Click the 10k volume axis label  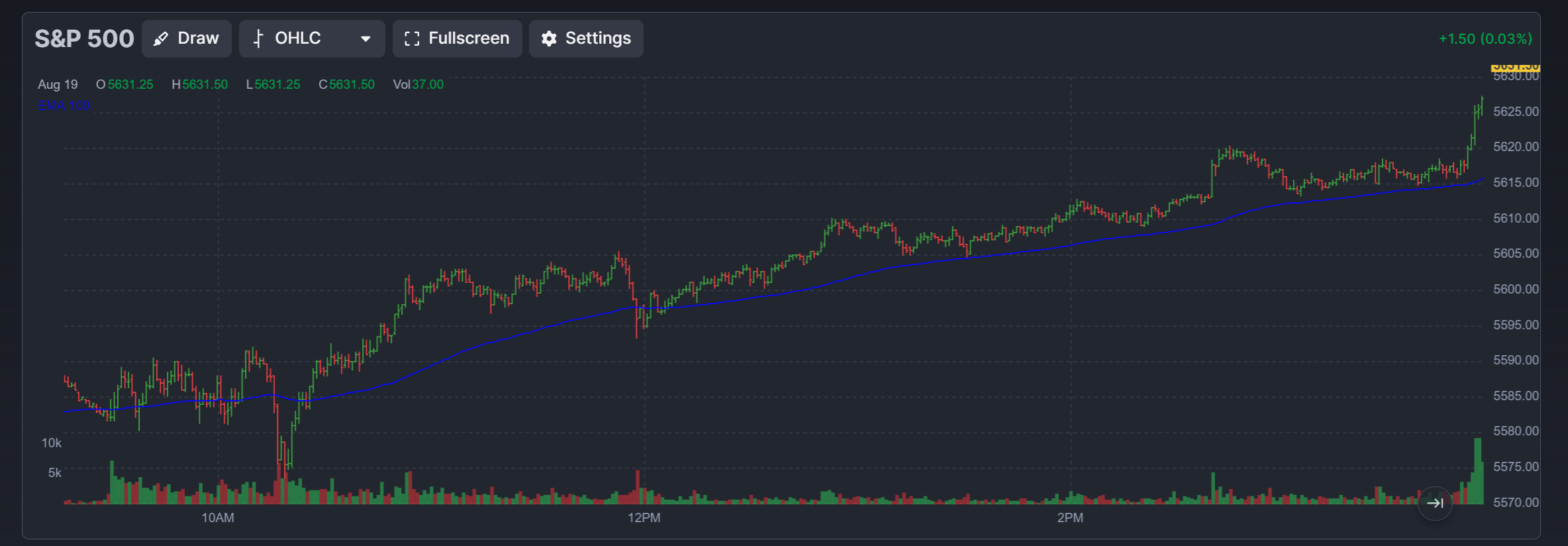pos(52,443)
